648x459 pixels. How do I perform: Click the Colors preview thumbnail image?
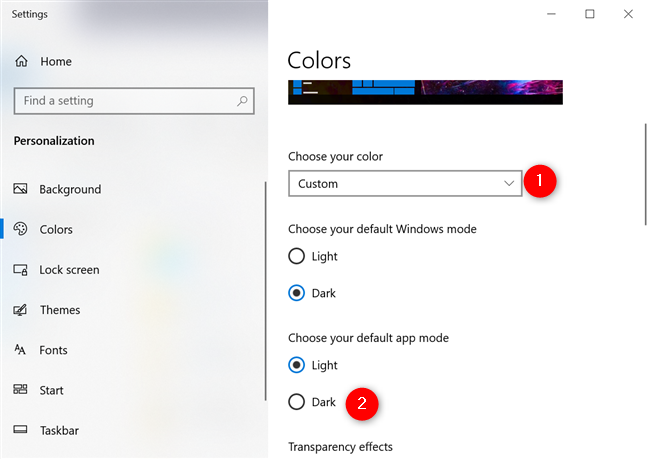[425, 92]
